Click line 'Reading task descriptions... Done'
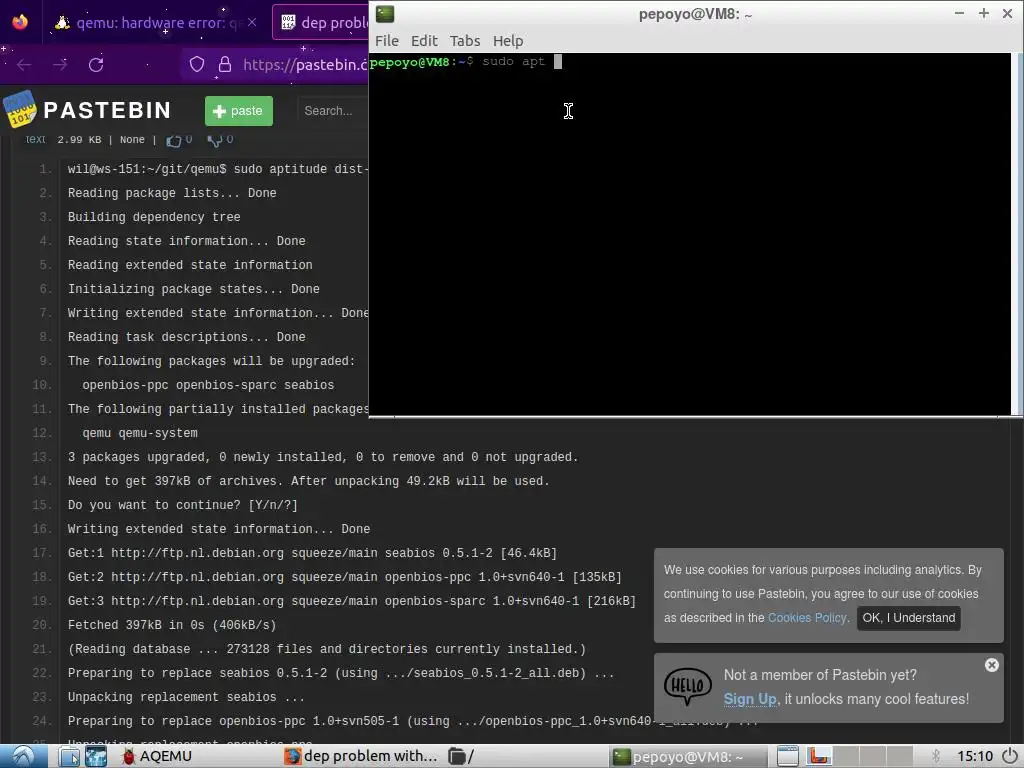 (186, 337)
